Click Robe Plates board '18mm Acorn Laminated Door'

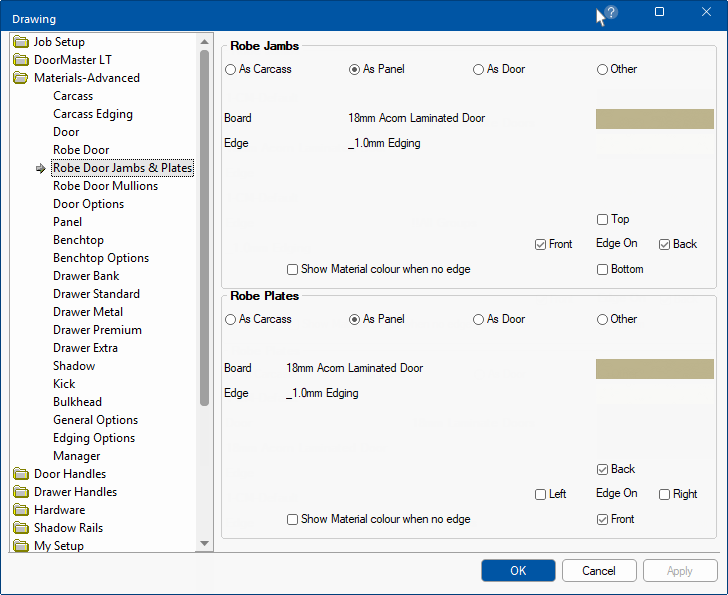click(354, 369)
